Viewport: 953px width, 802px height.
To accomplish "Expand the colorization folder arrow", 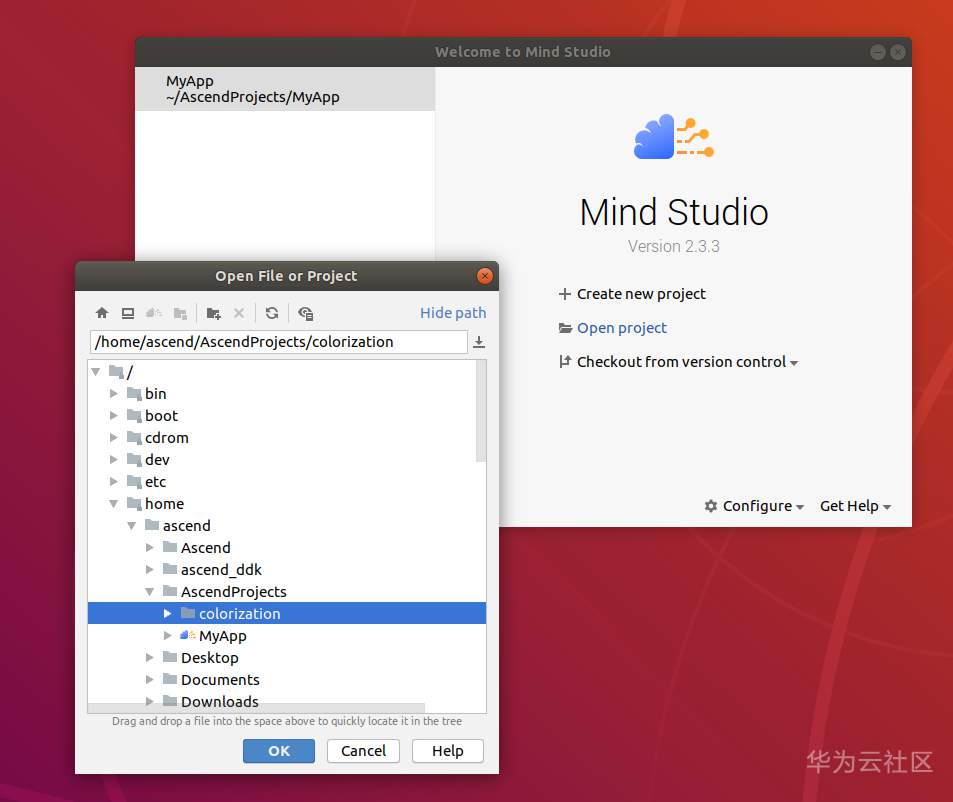I will click(x=168, y=614).
